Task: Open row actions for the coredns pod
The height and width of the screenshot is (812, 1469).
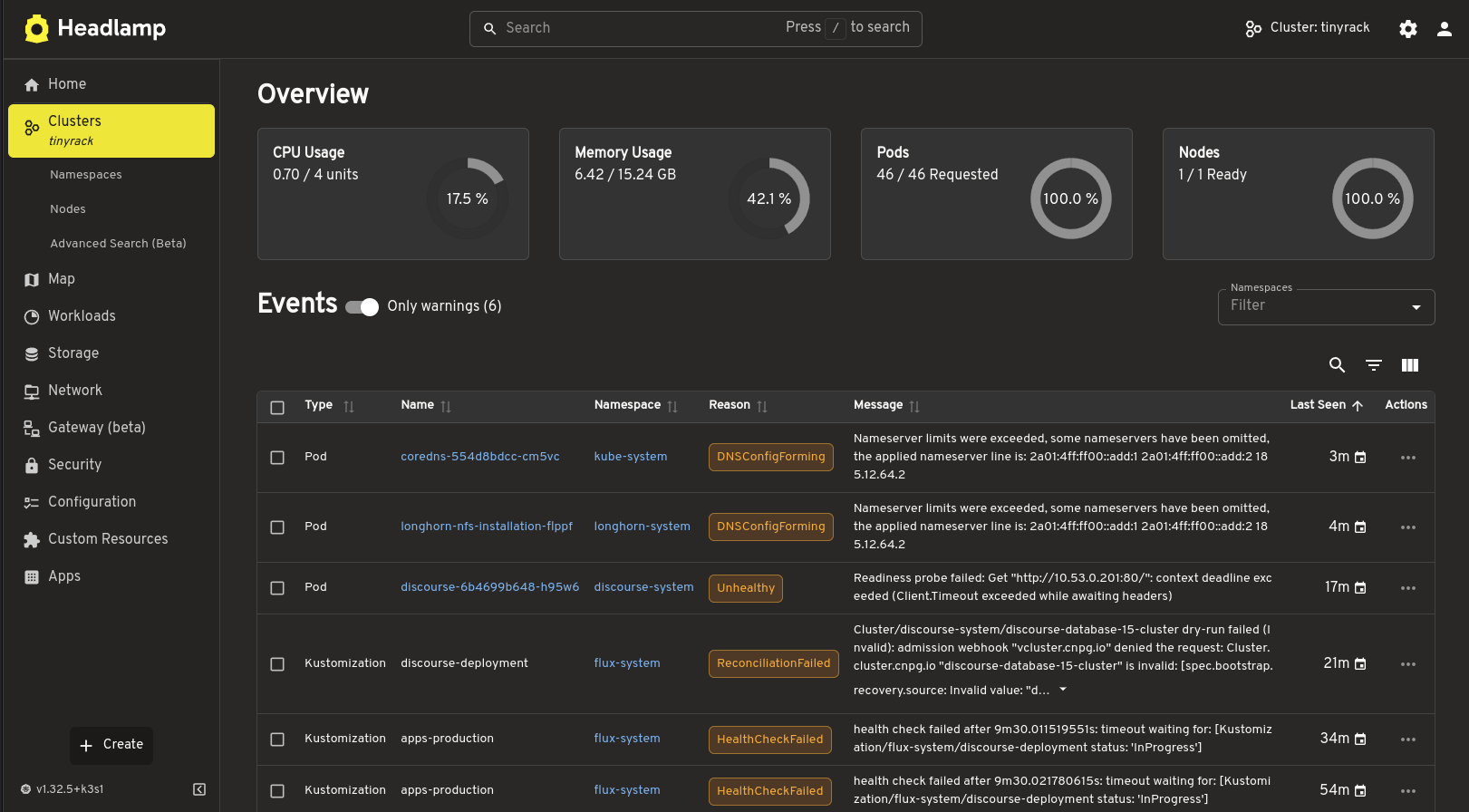Action: 1408,458
